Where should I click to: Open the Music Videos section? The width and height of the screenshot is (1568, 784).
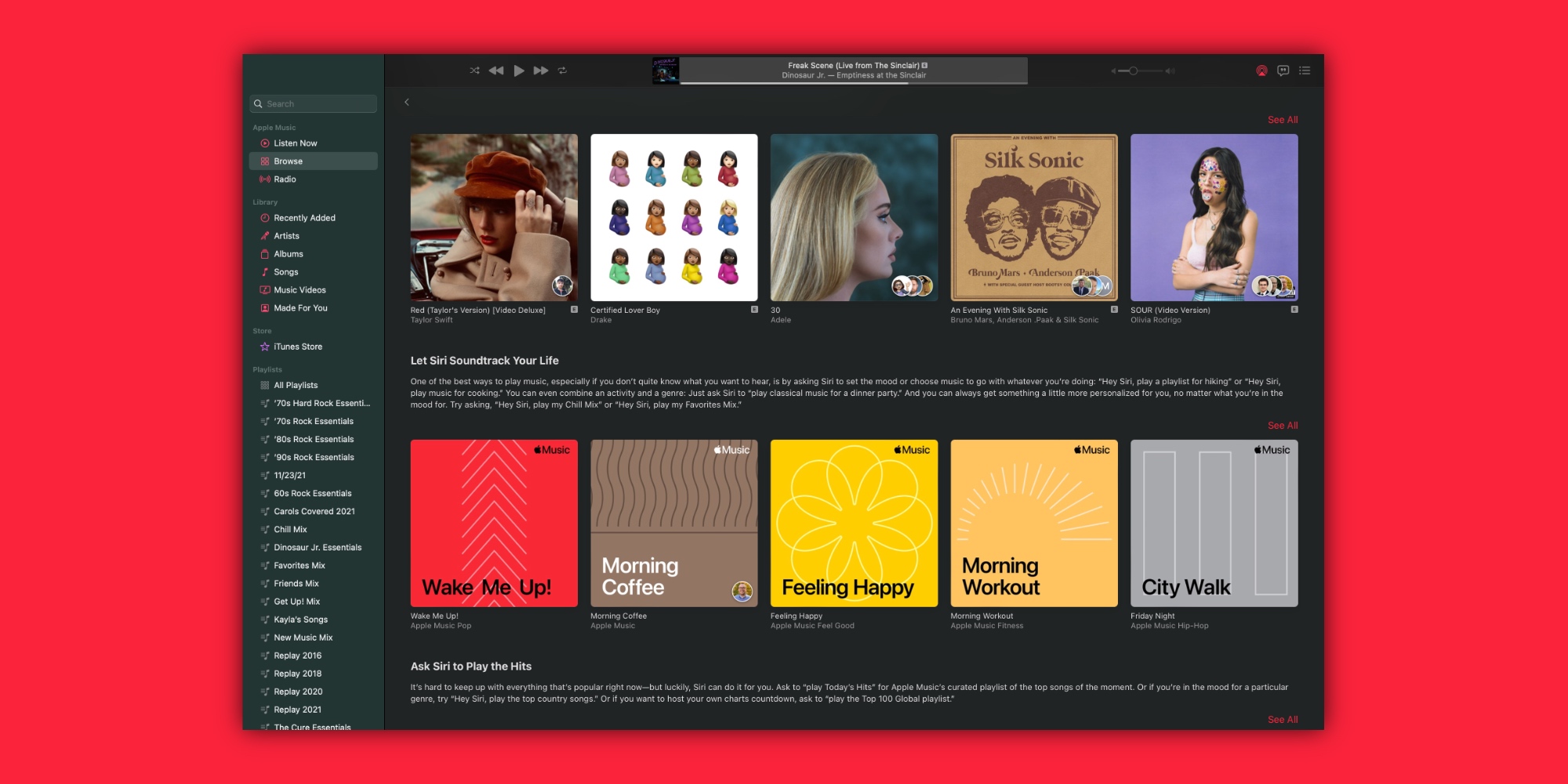pos(299,289)
